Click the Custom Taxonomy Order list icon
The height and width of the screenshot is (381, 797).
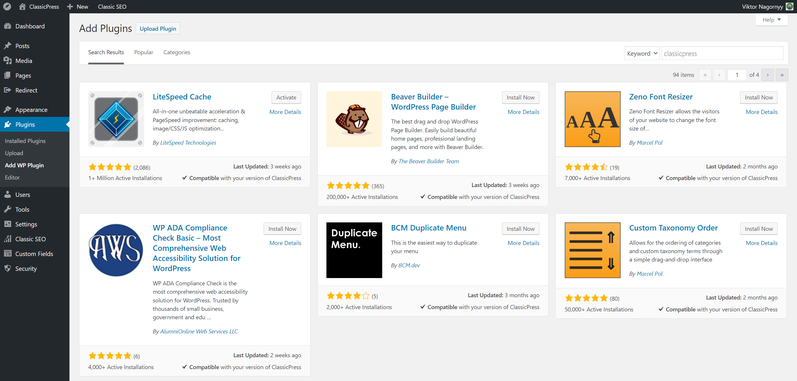(593, 250)
